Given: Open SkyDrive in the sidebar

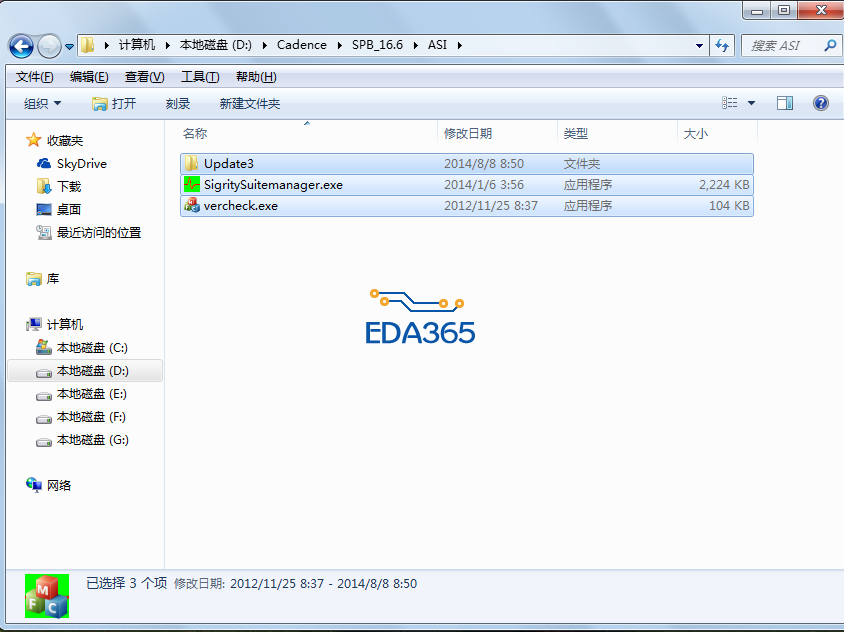Looking at the screenshot, I should (82, 164).
